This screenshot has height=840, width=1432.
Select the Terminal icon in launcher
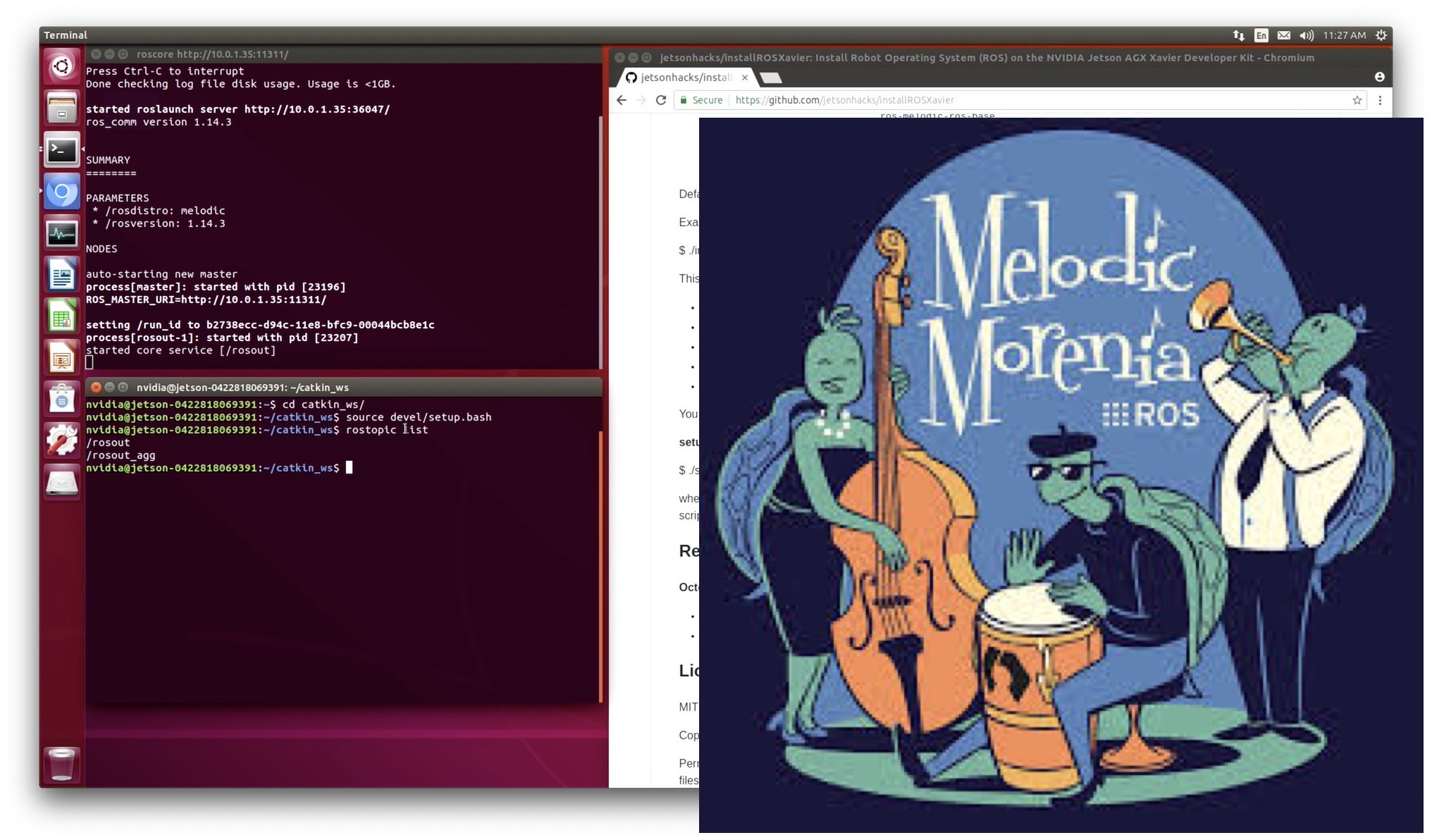(x=62, y=150)
